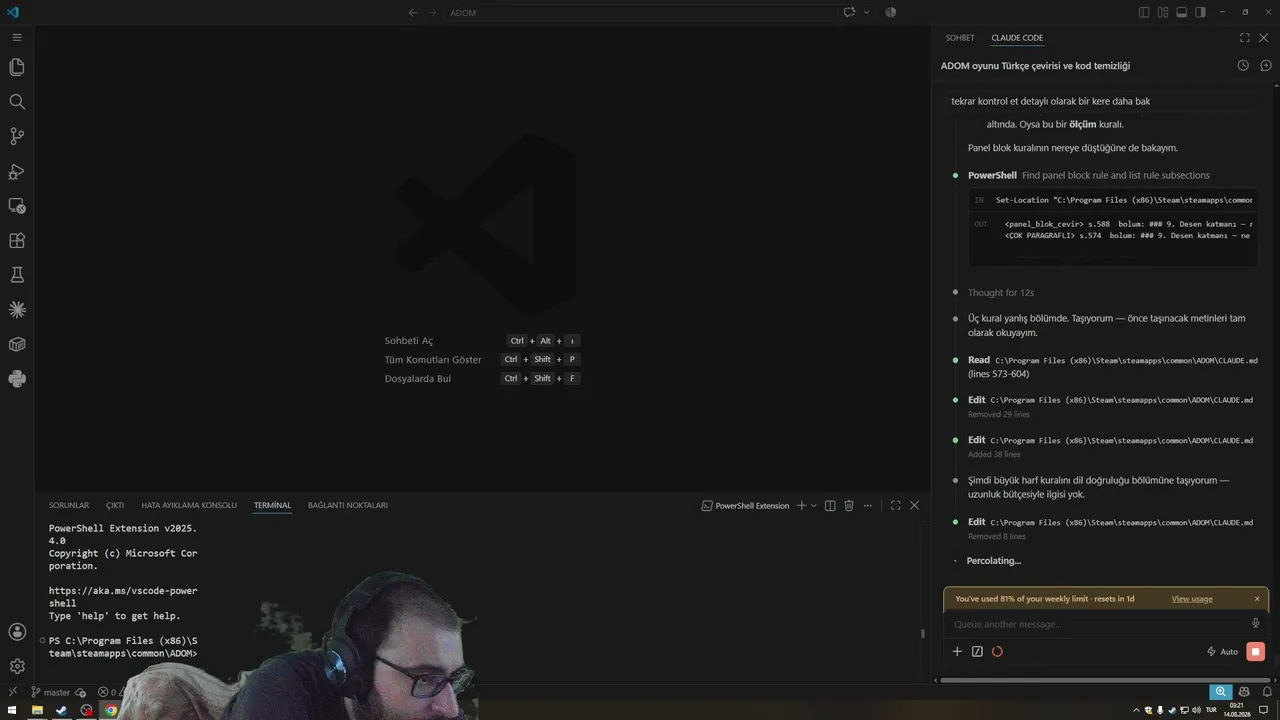Image resolution: width=1280 pixels, height=720 pixels.
Task: Open the Remote Explorer view
Action: [x=17, y=206]
